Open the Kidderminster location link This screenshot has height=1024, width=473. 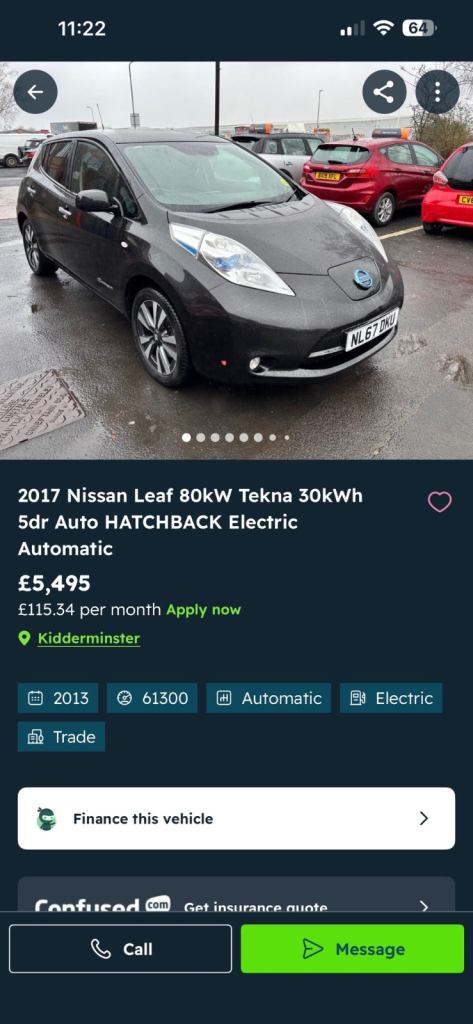point(89,638)
